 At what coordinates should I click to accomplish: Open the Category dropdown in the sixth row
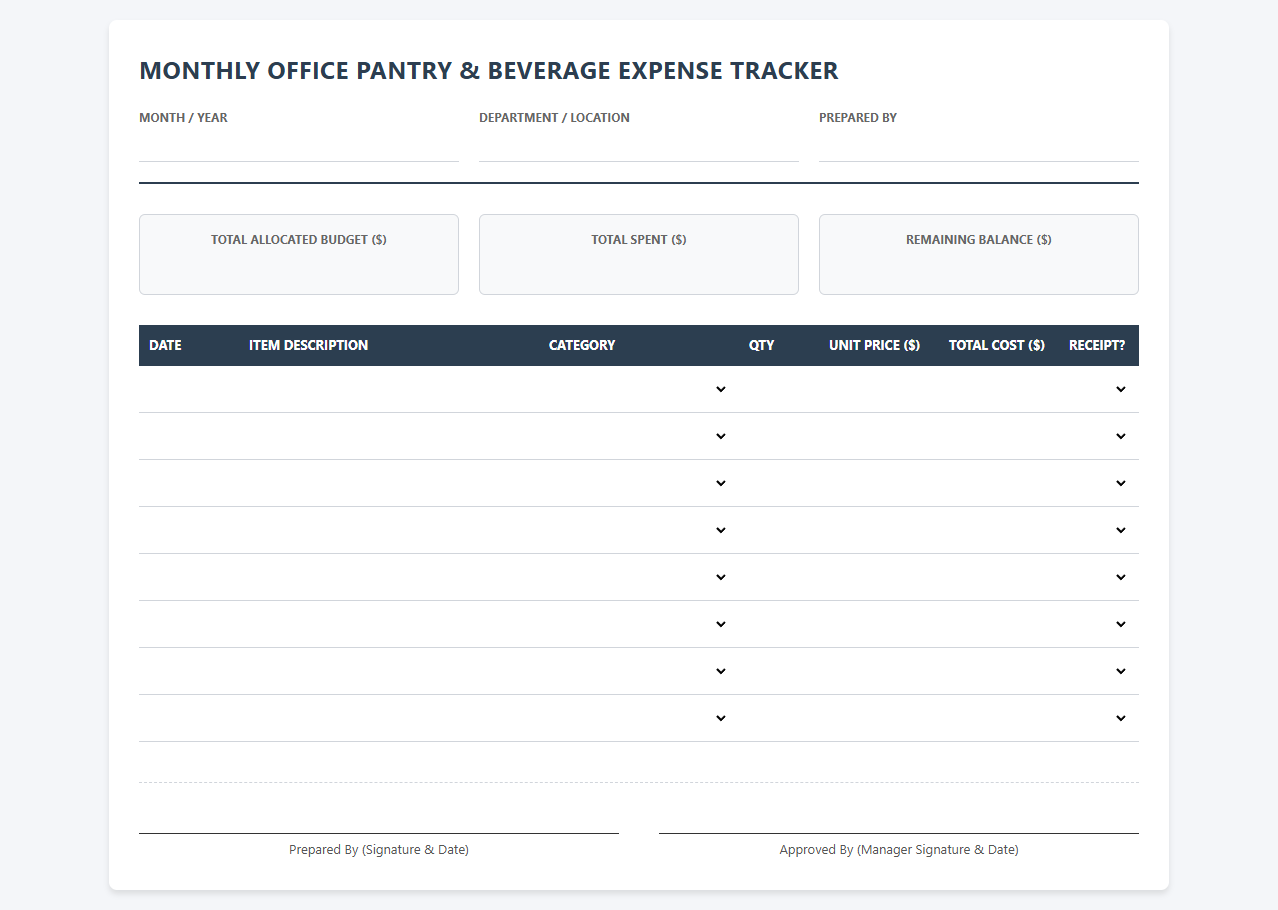click(x=639, y=624)
